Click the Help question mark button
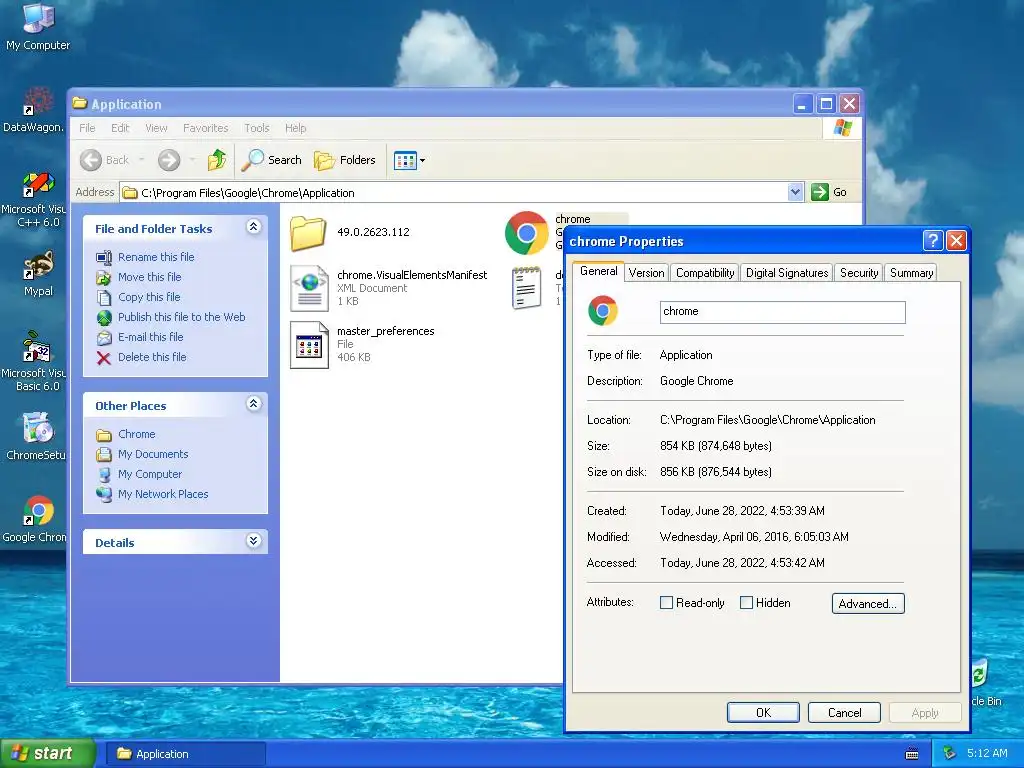Screen dimensions: 1024x768 click(x=933, y=241)
